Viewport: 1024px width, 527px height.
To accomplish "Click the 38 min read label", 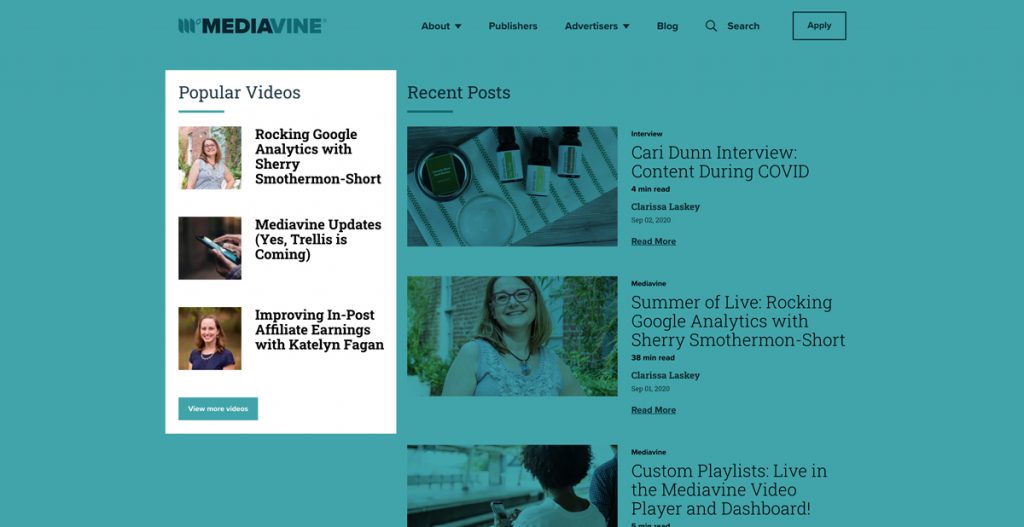I will (653, 358).
